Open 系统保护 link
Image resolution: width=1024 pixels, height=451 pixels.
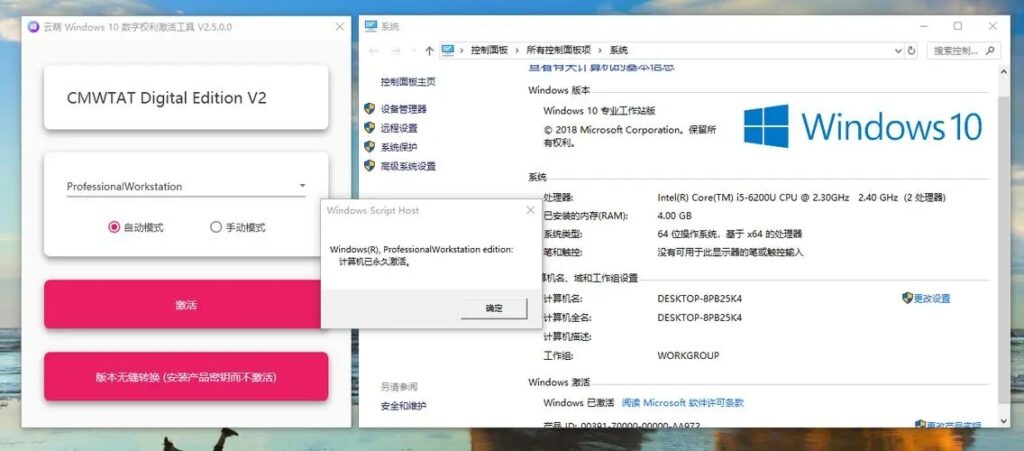coord(399,147)
